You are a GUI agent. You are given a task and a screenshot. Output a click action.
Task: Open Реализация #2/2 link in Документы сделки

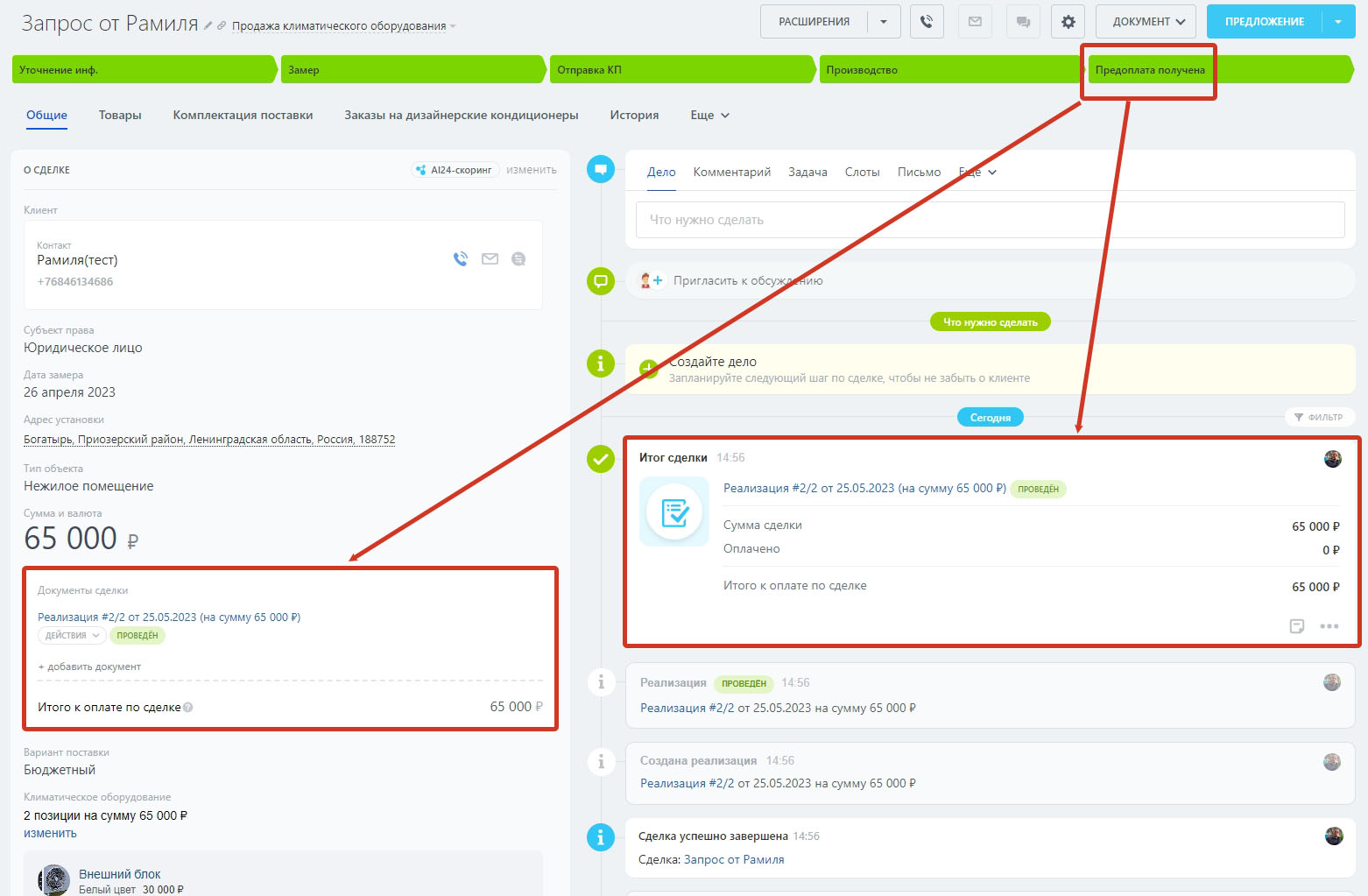(x=169, y=617)
